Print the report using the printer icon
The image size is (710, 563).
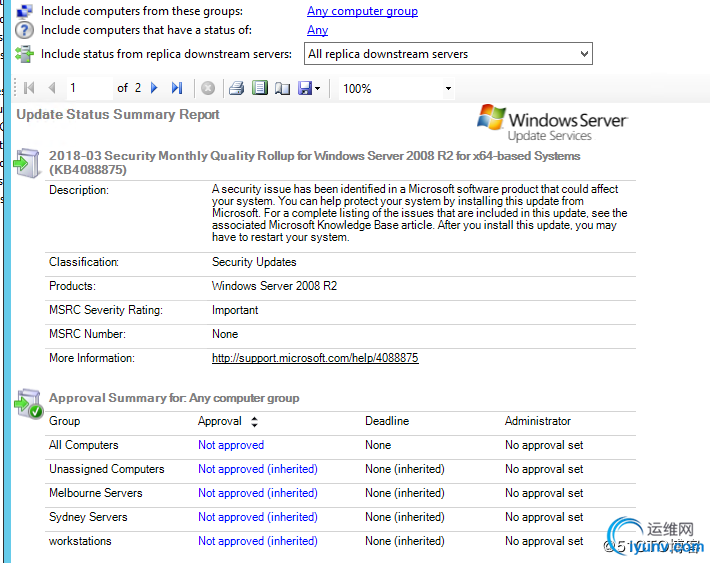point(236,88)
